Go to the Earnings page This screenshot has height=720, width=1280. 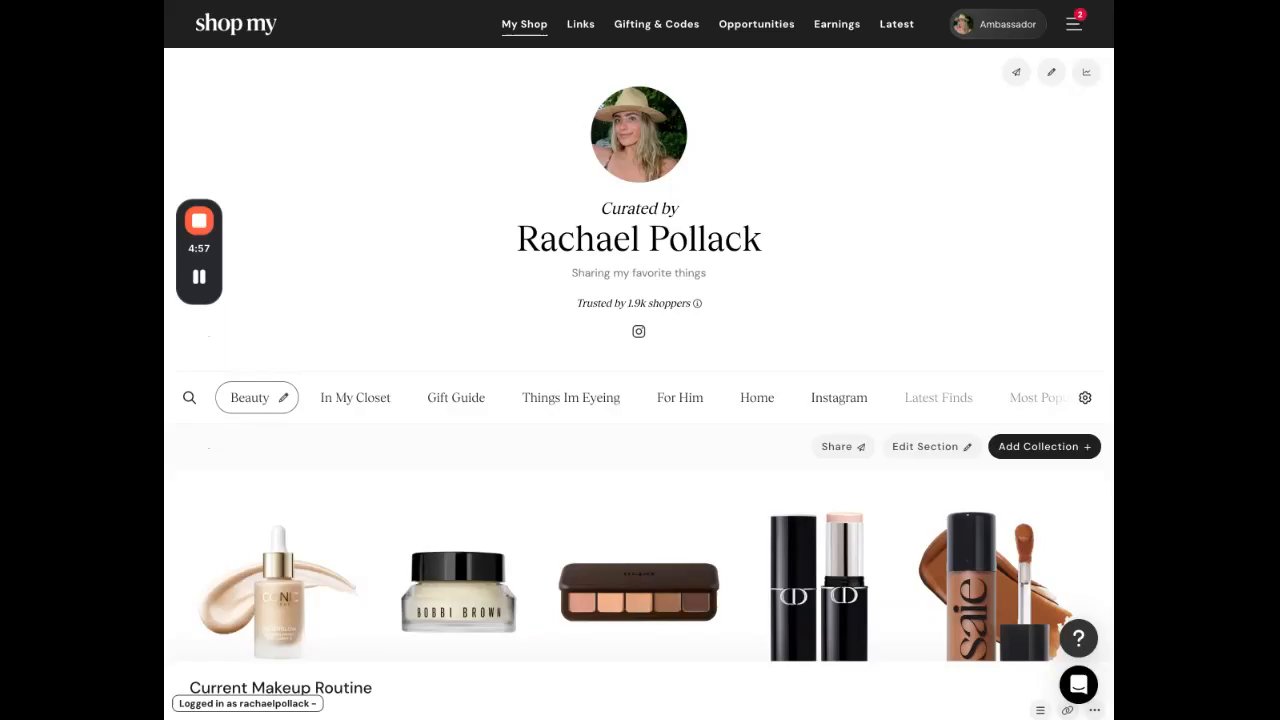click(837, 24)
